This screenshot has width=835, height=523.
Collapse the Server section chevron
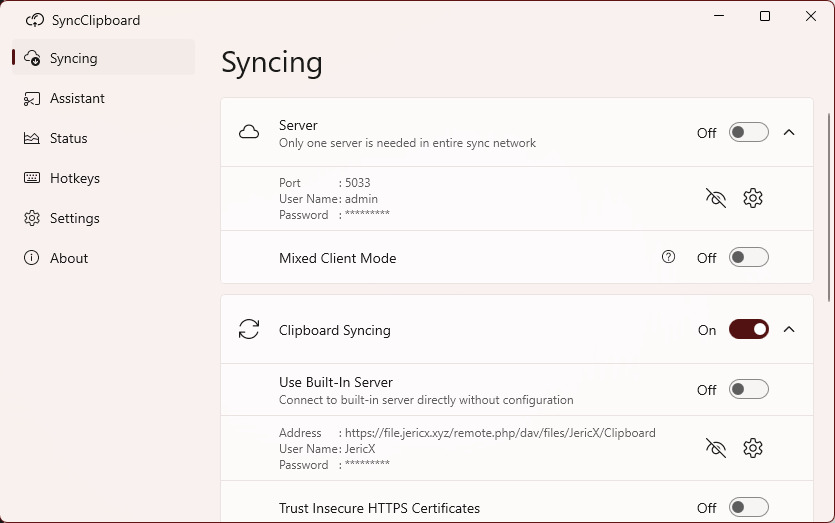(x=789, y=132)
